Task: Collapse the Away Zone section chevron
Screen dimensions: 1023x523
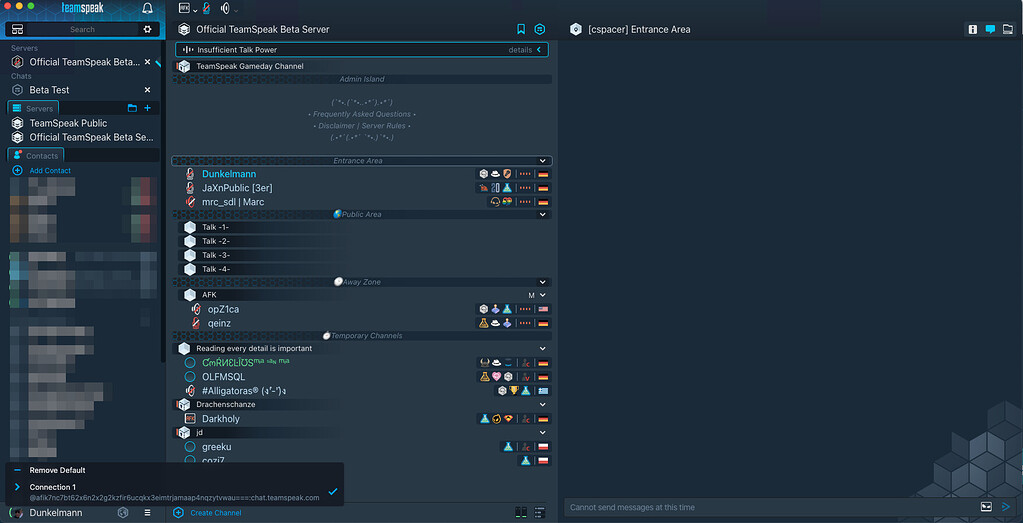Action: pyautogui.click(x=543, y=282)
